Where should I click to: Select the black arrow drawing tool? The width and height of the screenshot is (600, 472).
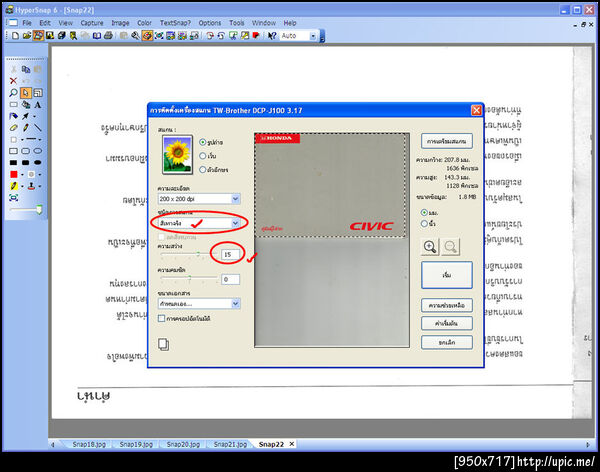[26, 116]
